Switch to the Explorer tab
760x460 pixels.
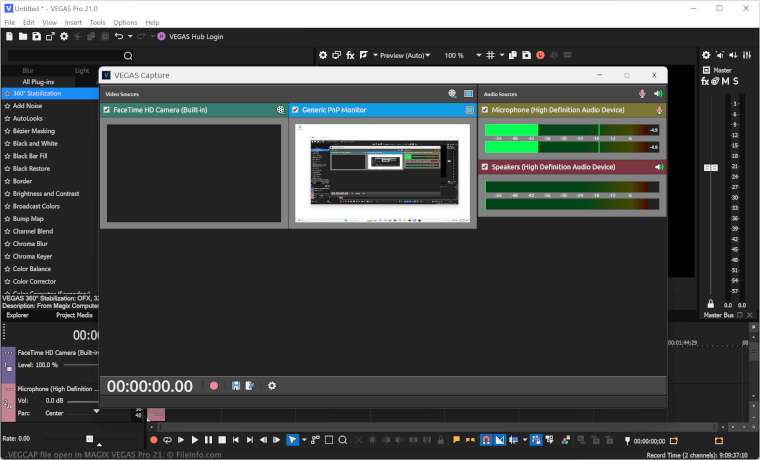tap(17, 315)
